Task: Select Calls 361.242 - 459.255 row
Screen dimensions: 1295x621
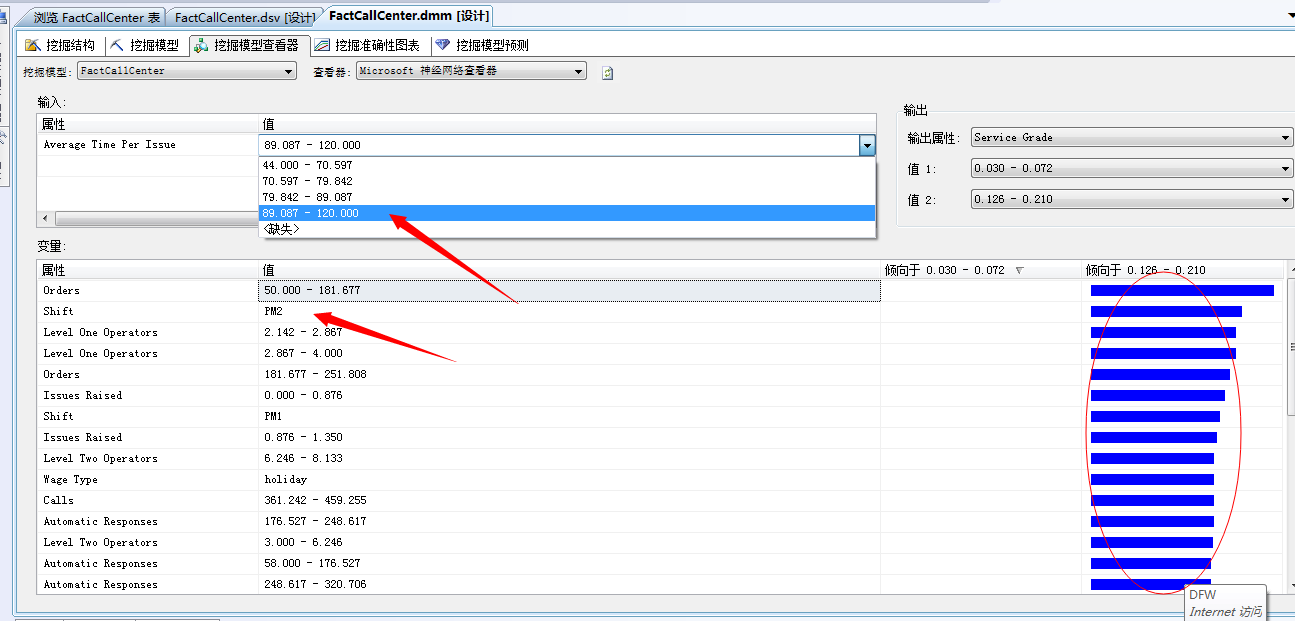Action: (x=660, y=500)
